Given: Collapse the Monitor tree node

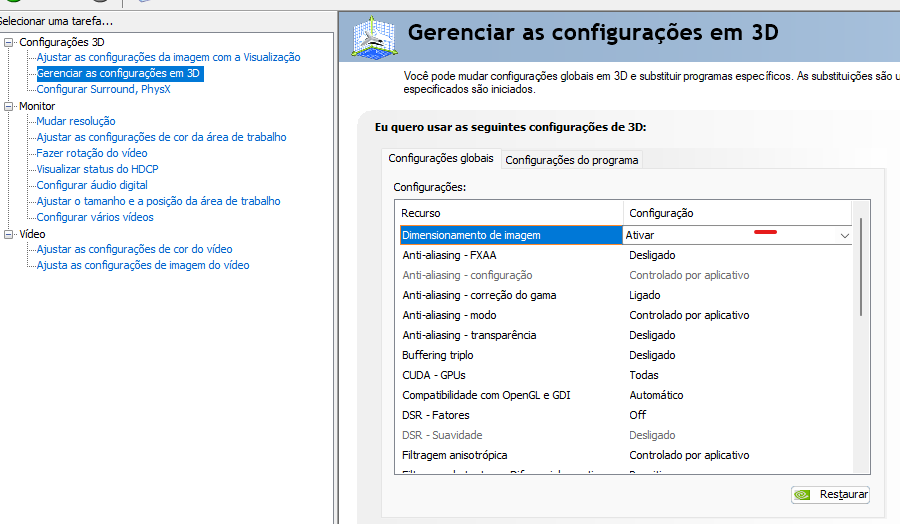Looking at the screenshot, I should pos(9,106).
